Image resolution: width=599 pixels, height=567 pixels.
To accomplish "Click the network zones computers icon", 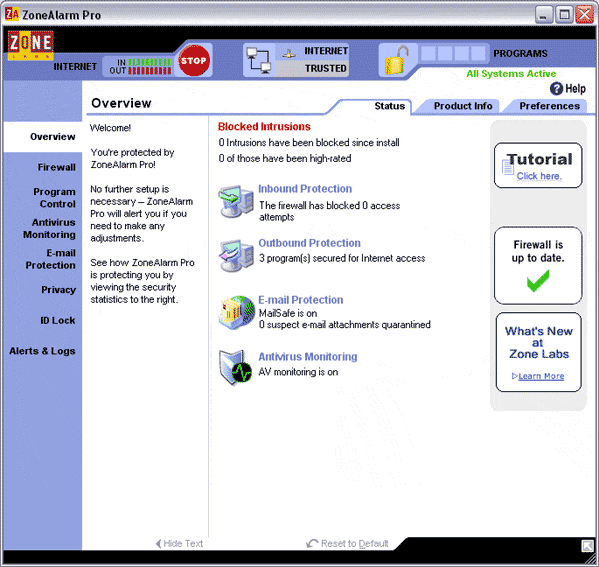I will (x=258, y=60).
